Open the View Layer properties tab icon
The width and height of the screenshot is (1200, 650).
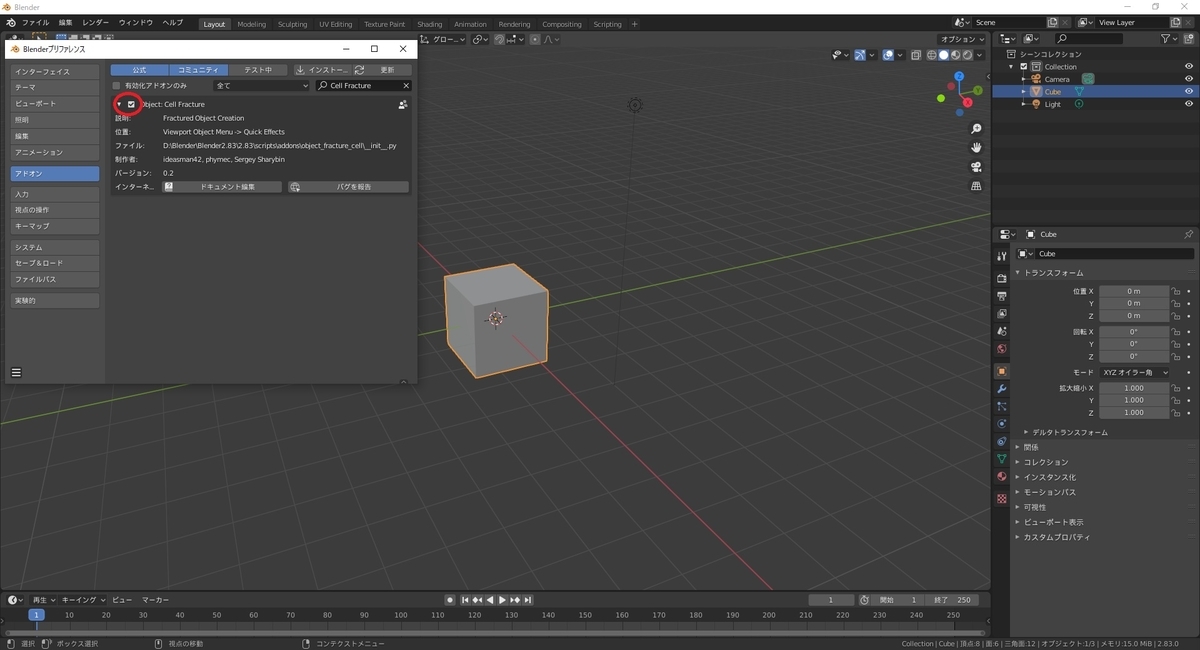tap(1001, 314)
